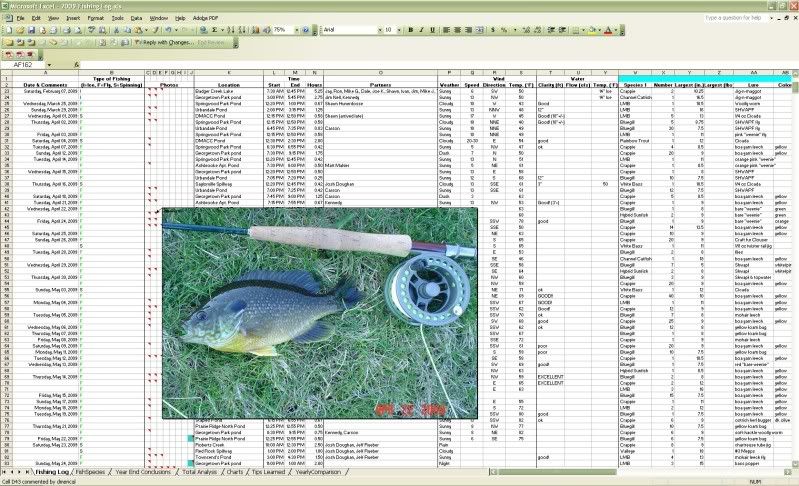Run the Spelling check icon
The height and width of the screenshot is (486, 799).
(x=92, y=30)
